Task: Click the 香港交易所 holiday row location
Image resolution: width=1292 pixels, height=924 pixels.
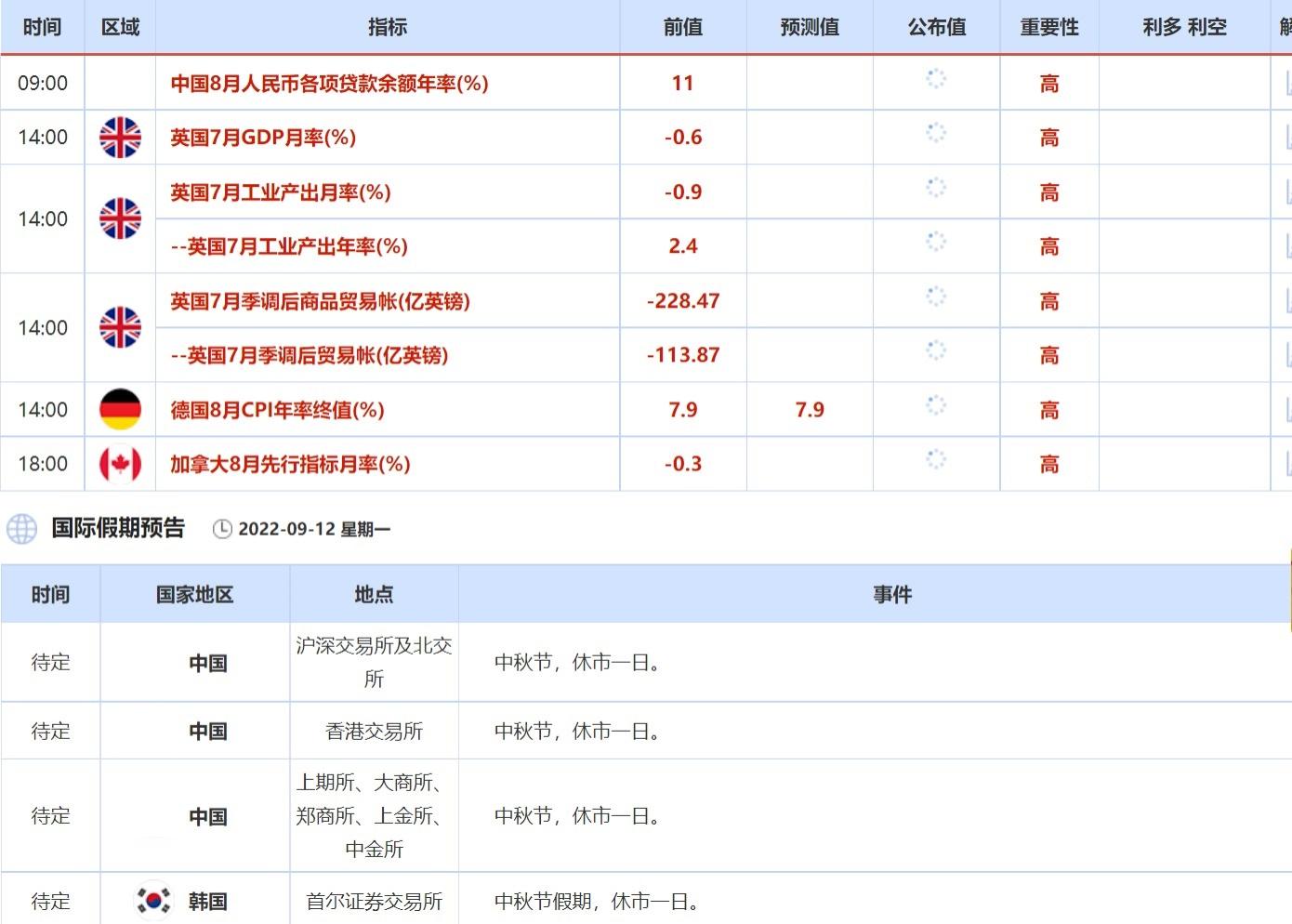Action: pyautogui.click(x=374, y=732)
